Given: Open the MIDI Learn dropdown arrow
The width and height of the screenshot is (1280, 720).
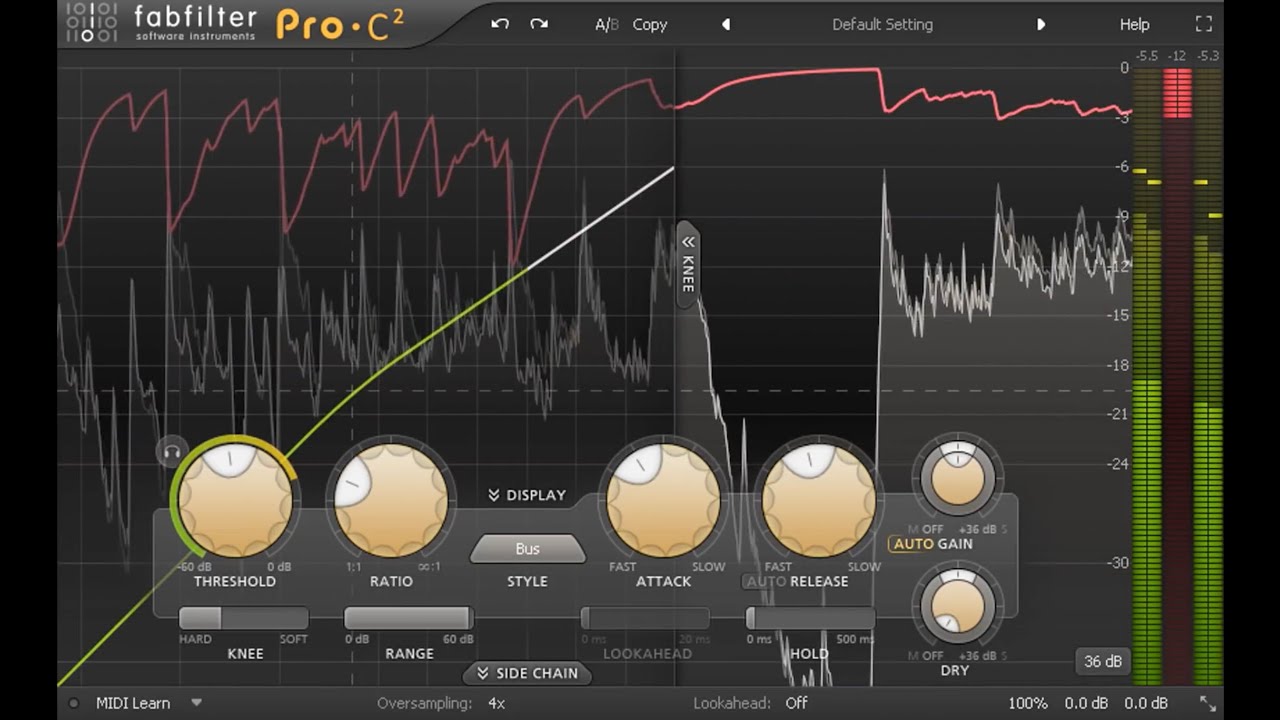Looking at the screenshot, I should coord(196,703).
